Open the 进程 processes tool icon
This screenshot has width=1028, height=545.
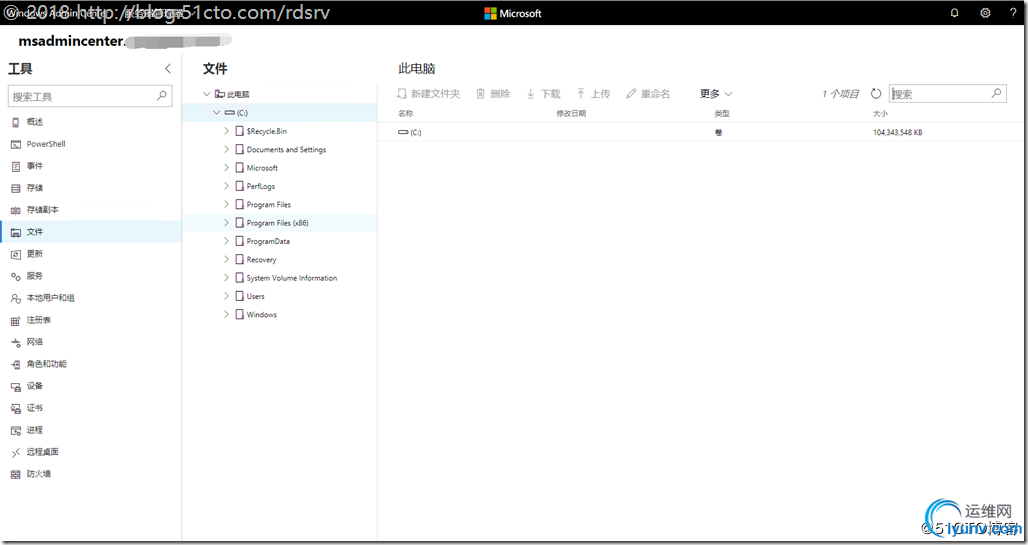[x=16, y=430]
